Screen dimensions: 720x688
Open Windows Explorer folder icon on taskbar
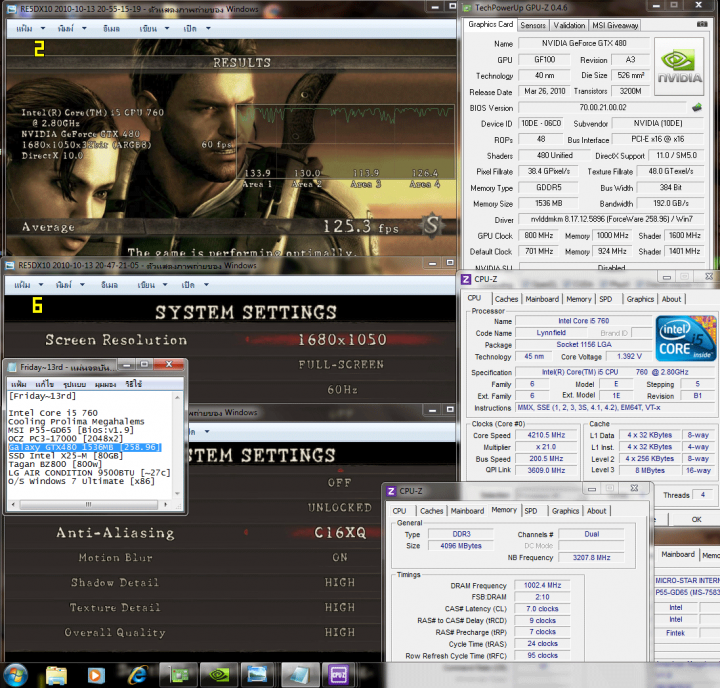(56, 675)
